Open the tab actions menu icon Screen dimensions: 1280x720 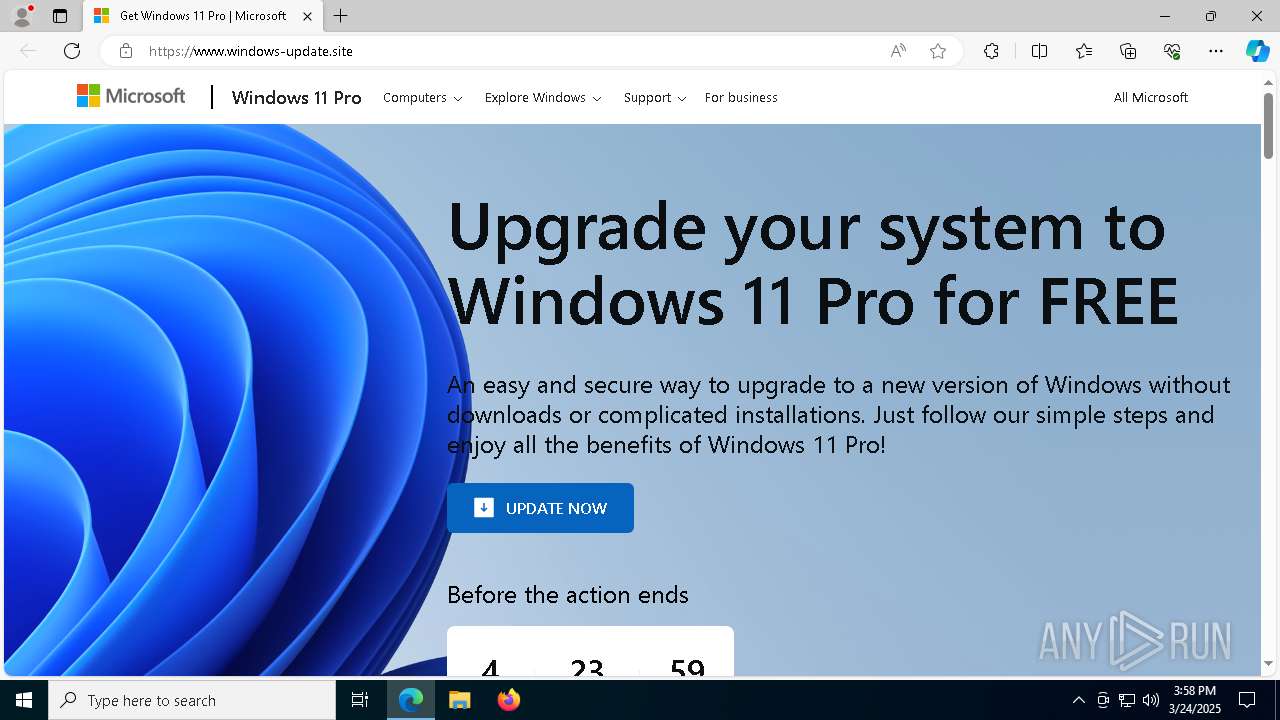60,16
